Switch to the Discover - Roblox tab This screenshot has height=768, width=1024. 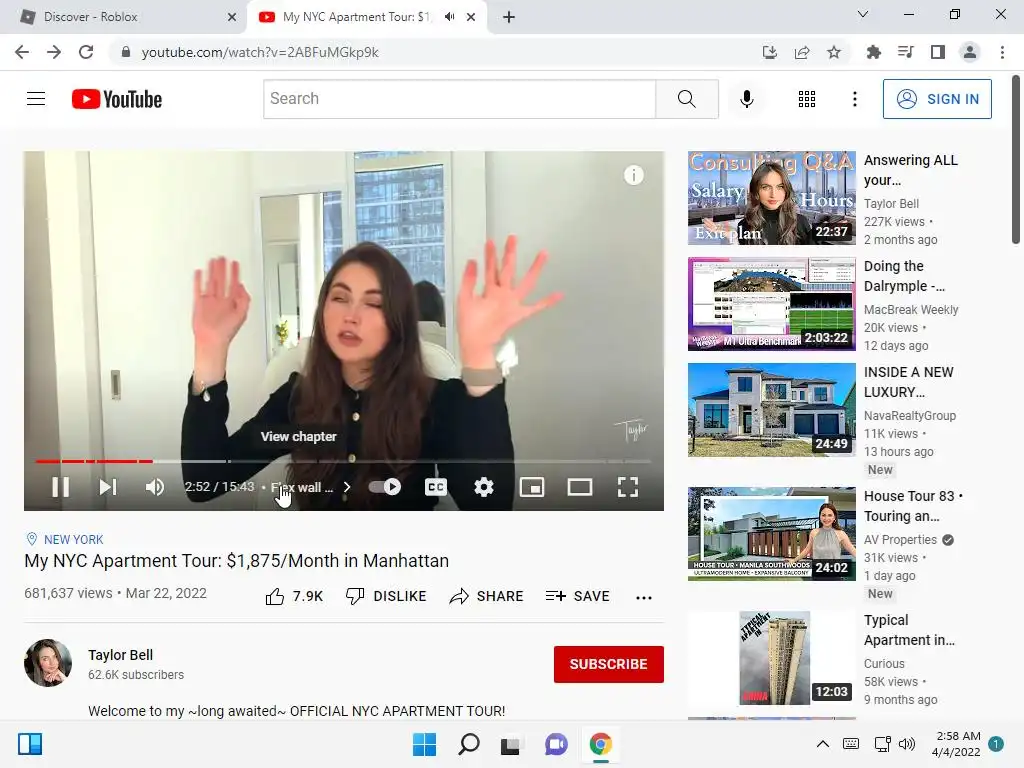(123, 17)
